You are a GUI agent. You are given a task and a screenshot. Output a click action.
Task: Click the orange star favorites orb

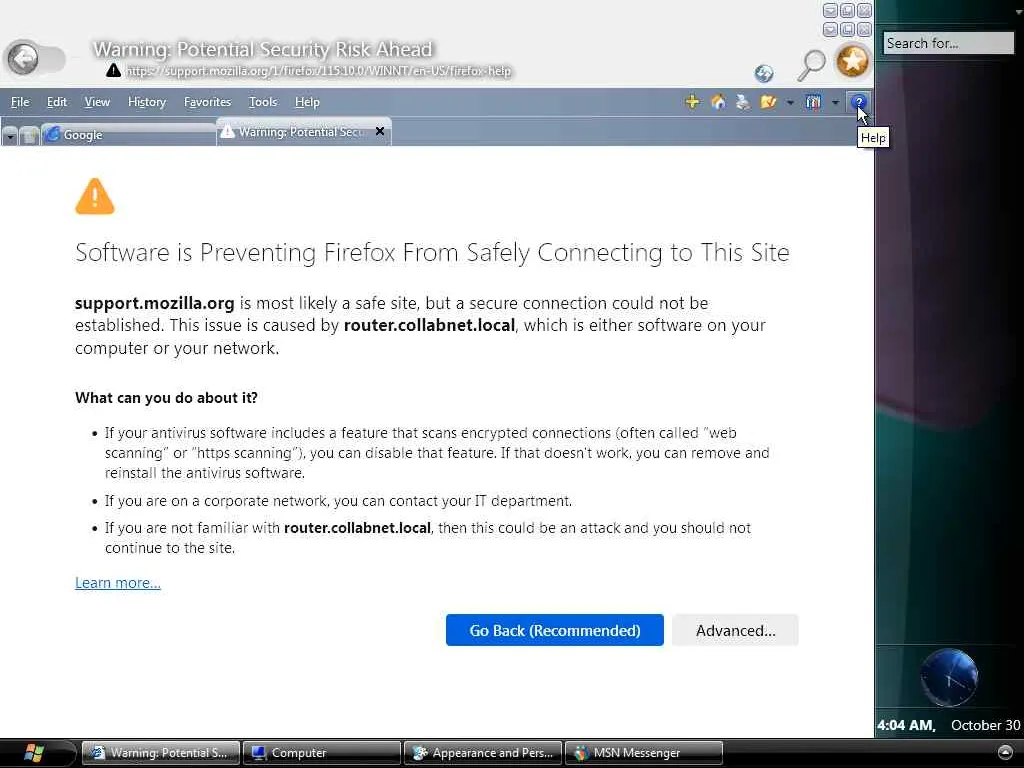[x=852, y=61]
